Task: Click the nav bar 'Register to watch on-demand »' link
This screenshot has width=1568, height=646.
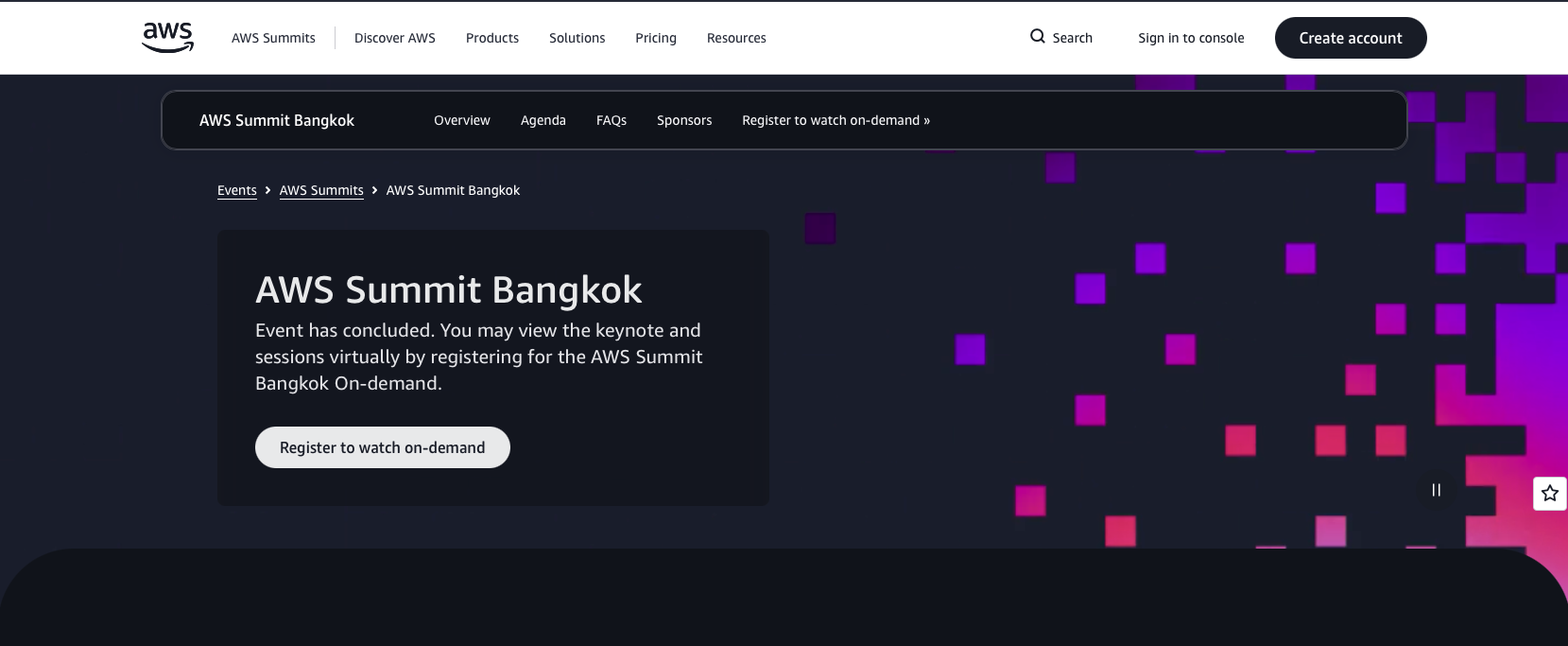Action: click(x=836, y=120)
